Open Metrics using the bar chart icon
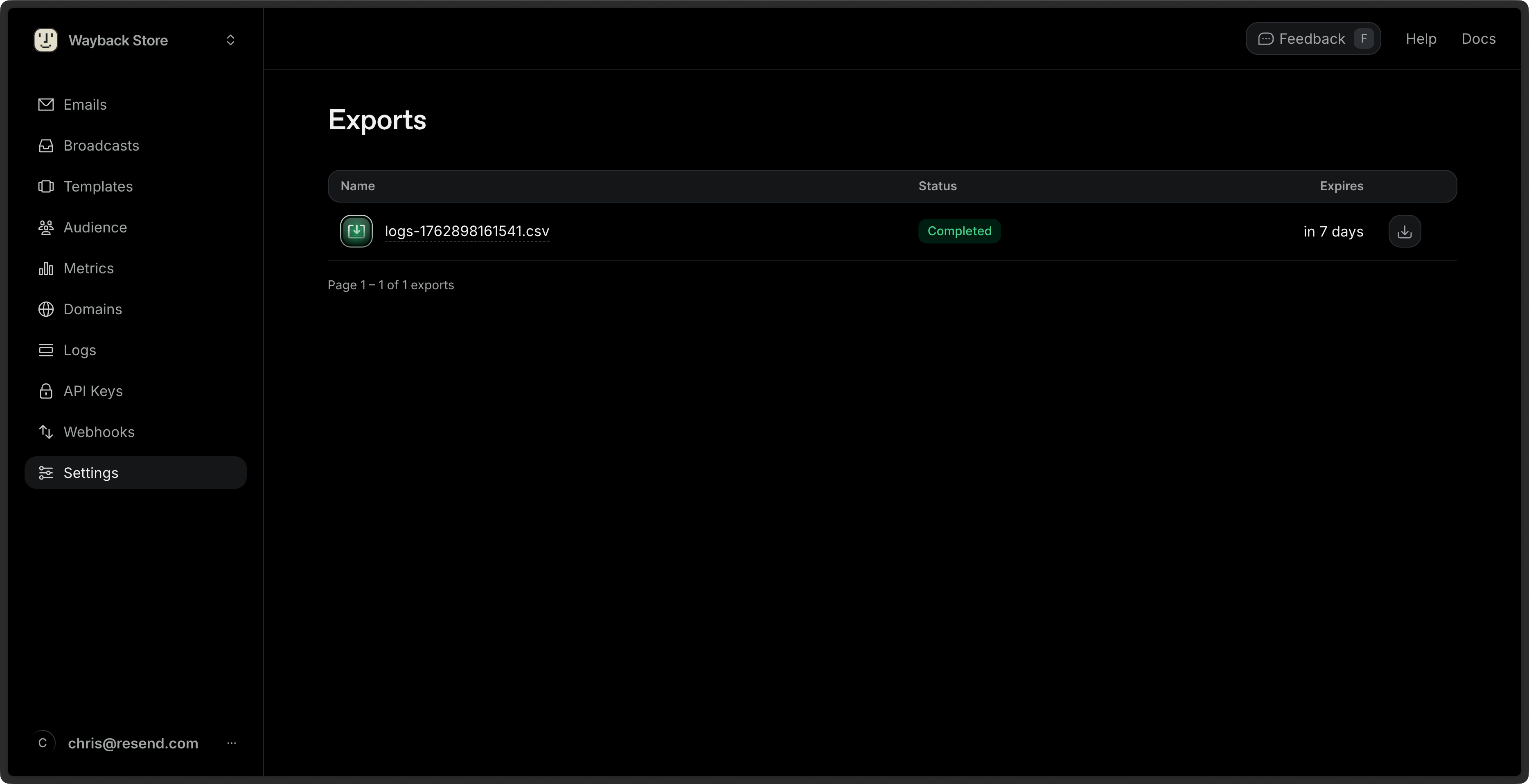Screen dimensions: 1529x784 (46, 268)
